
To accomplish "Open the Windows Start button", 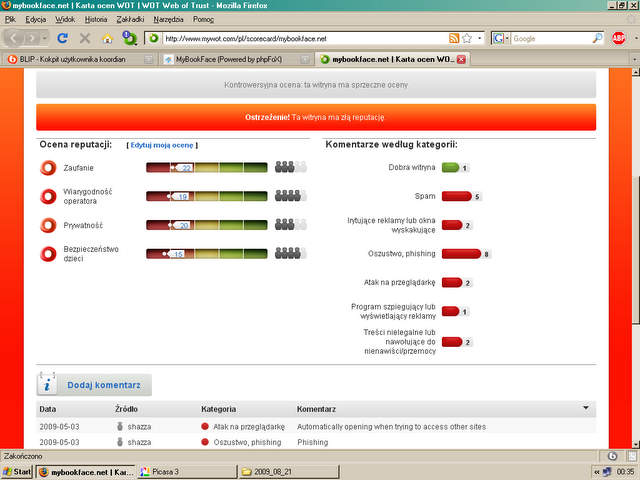I will click(x=17, y=472).
